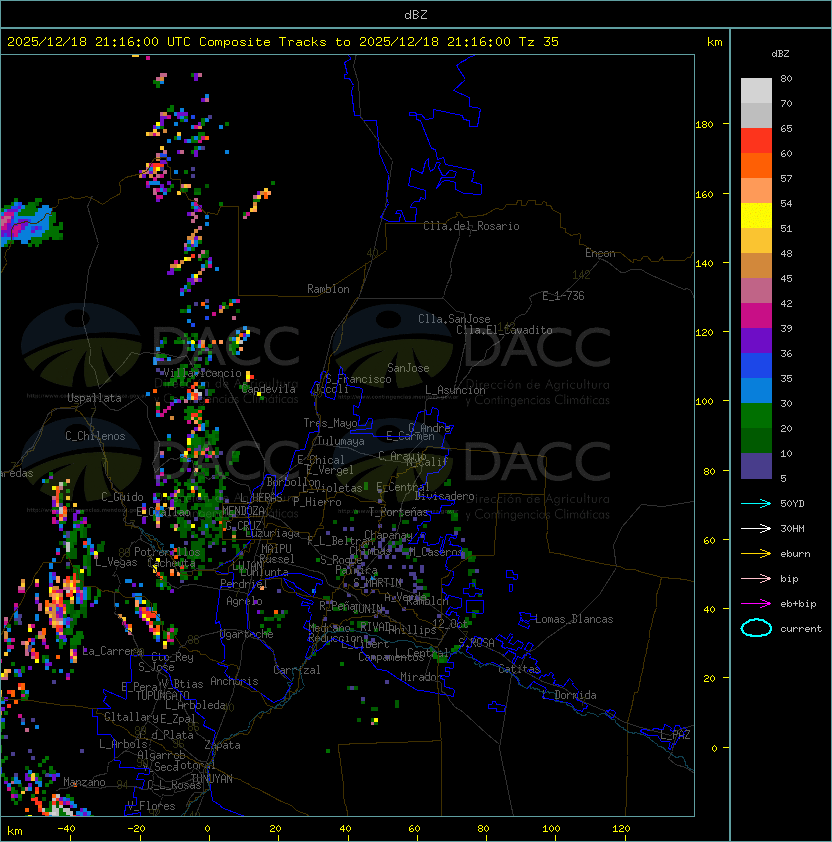Click the yellow eburn arrow in legend
This screenshot has width=832, height=842.
pos(756,554)
